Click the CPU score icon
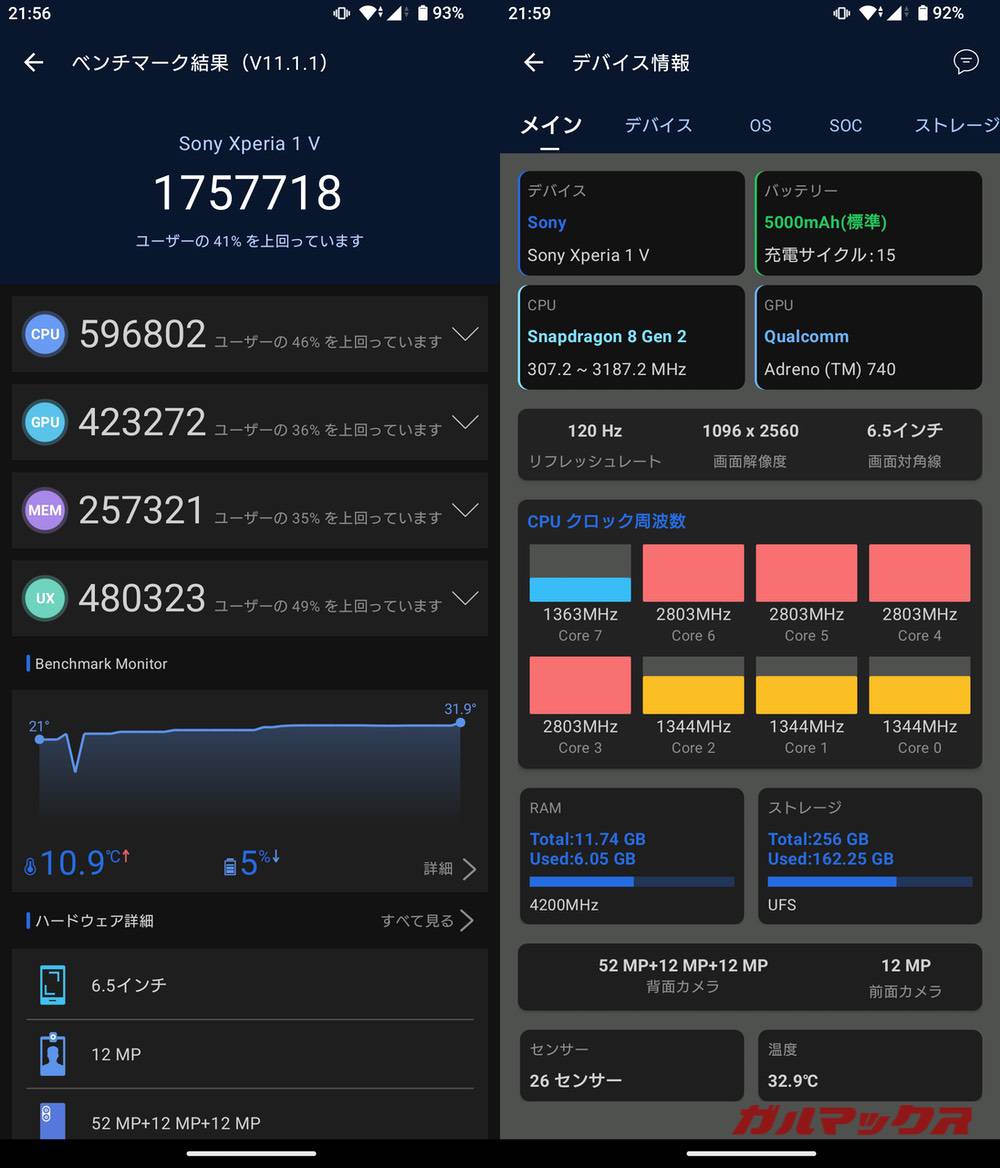 coord(44,334)
